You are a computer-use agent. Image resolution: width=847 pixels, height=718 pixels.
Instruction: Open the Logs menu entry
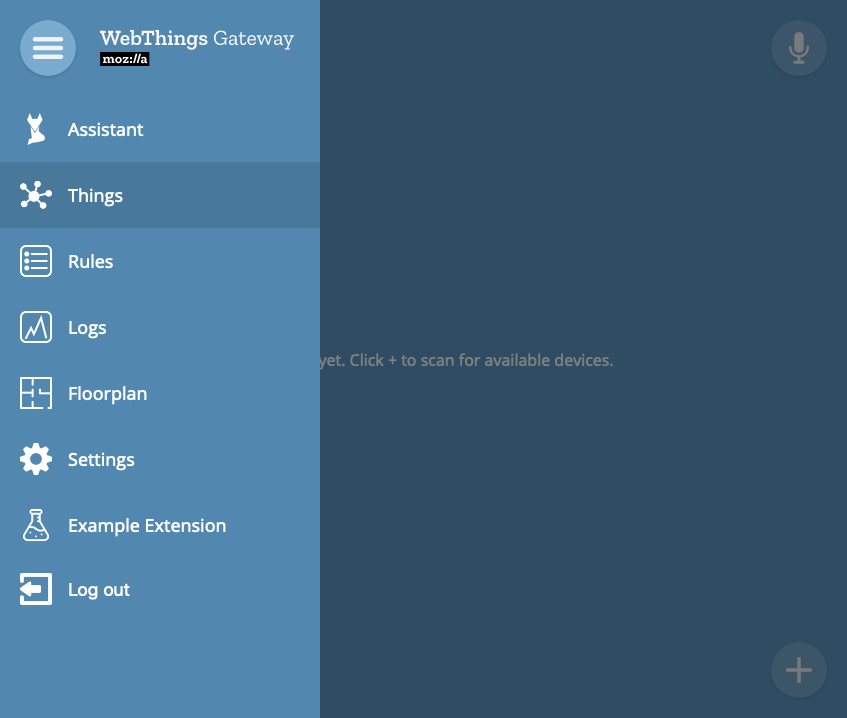[x=160, y=327]
